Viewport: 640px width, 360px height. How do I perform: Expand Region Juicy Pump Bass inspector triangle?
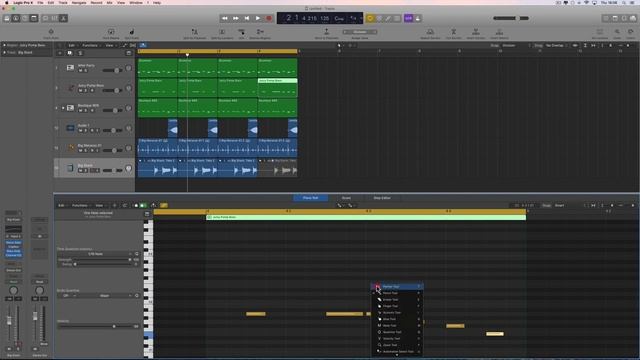pos(4,45)
